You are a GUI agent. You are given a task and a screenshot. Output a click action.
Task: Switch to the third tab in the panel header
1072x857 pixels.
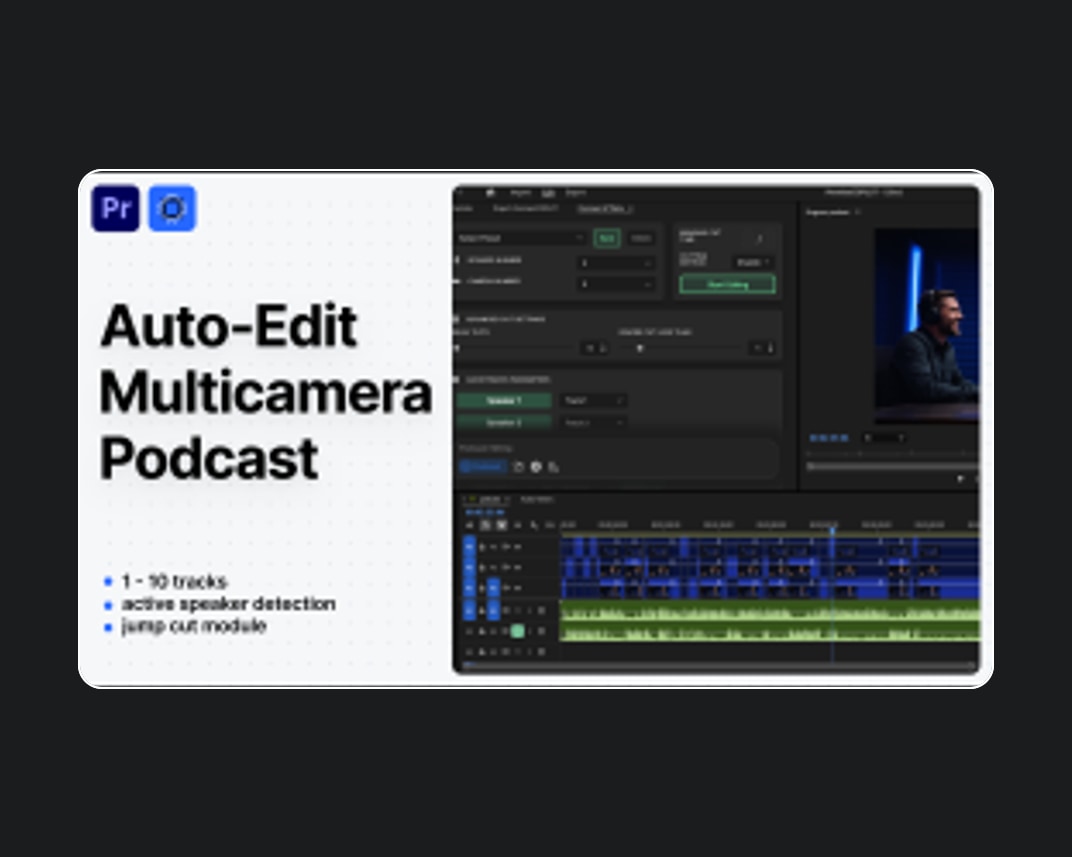tap(604, 208)
